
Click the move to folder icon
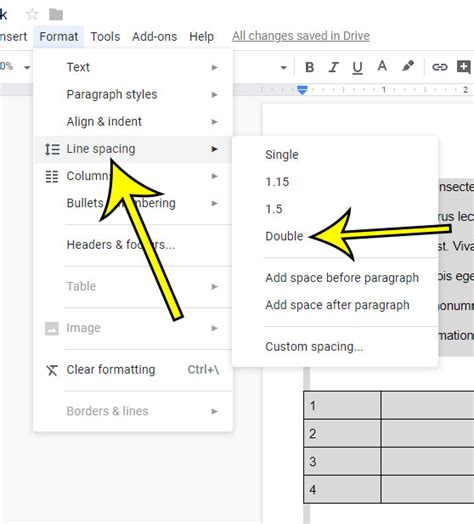(56, 14)
